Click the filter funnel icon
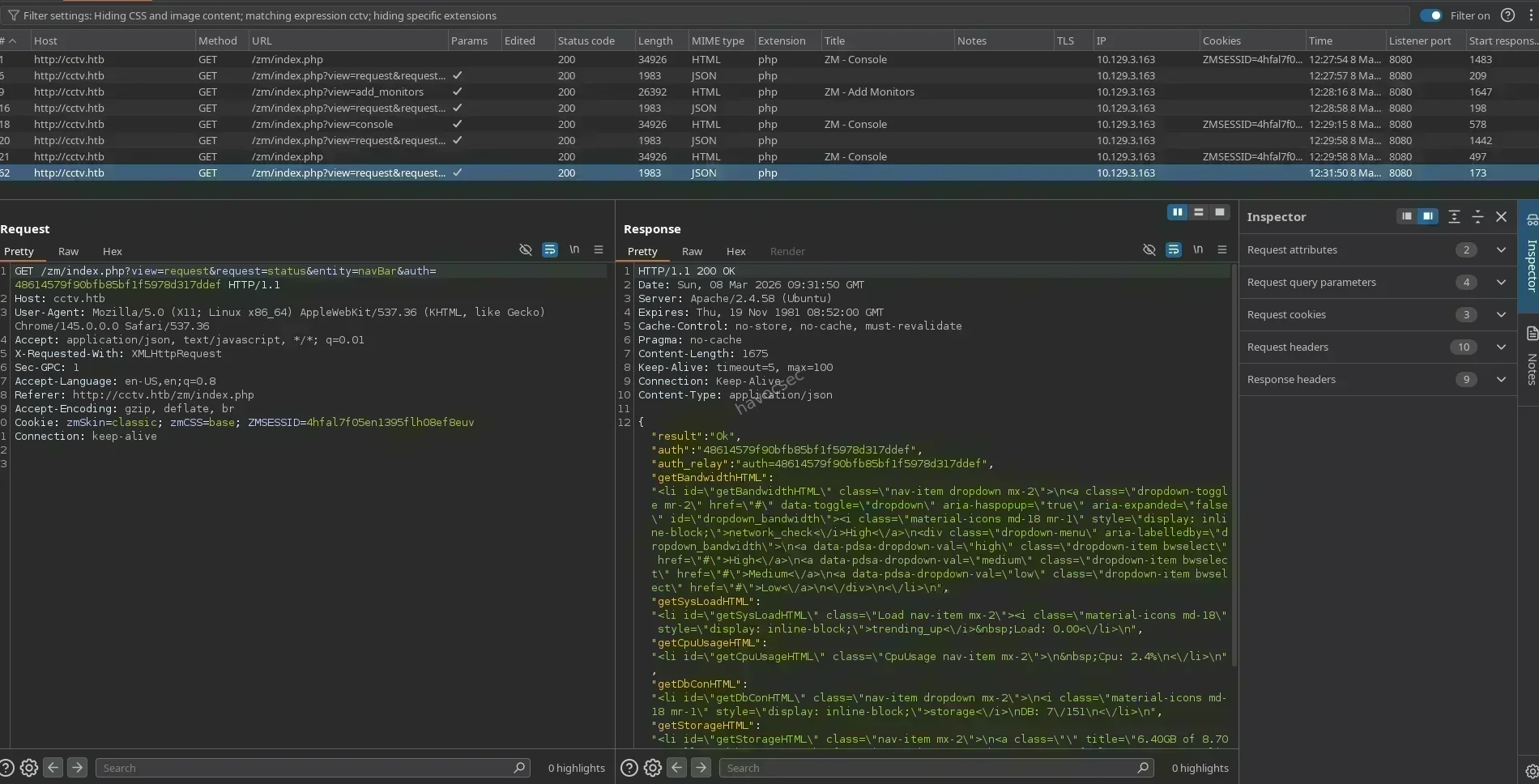The width and height of the screenshot is (1539, 784). (x=13, y=15)
